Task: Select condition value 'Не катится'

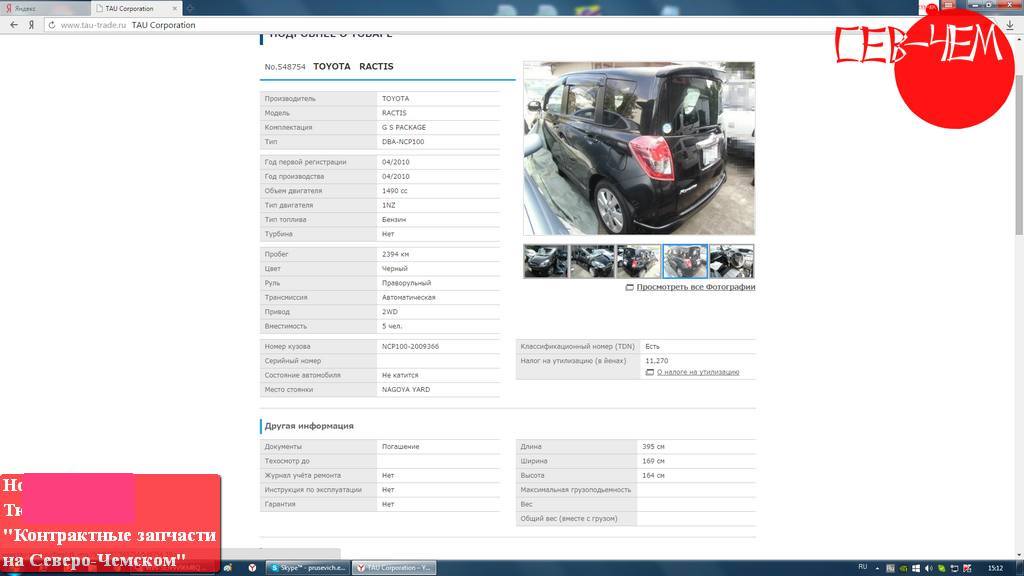Action: click(x=400, y=375)
